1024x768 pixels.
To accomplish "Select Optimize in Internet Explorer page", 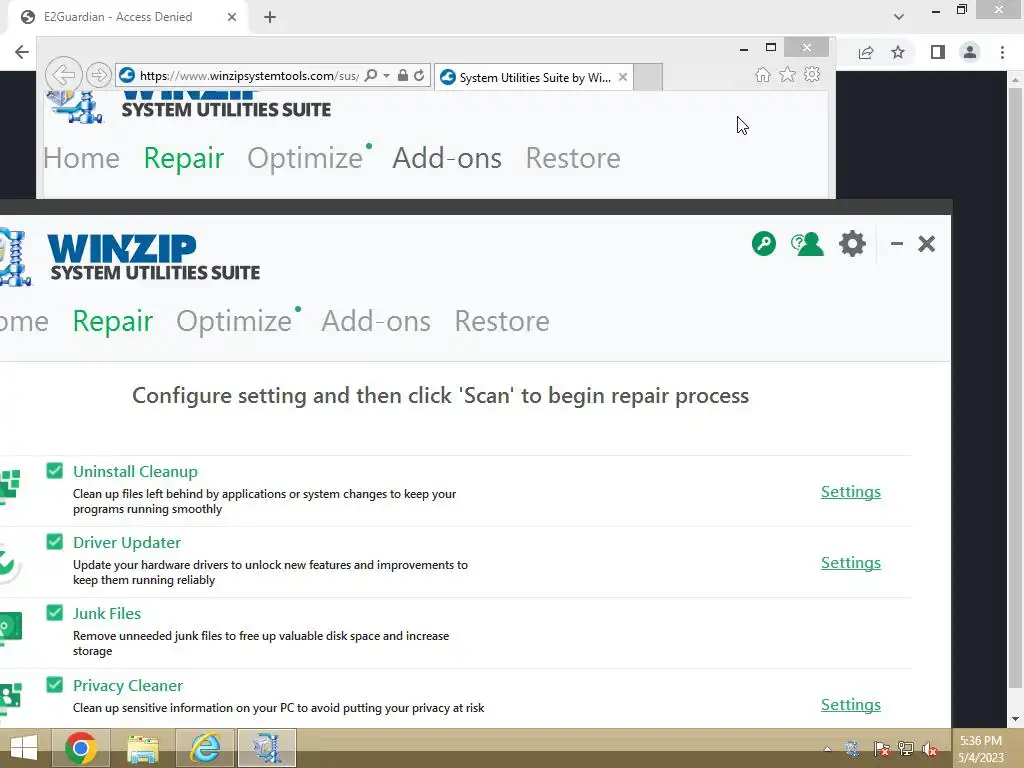I will click(305, 159).
